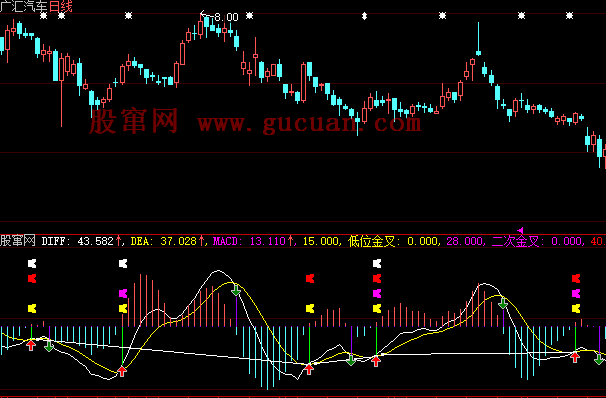Click the white flag in the four-flag column
606x398 pixels.
377,264
